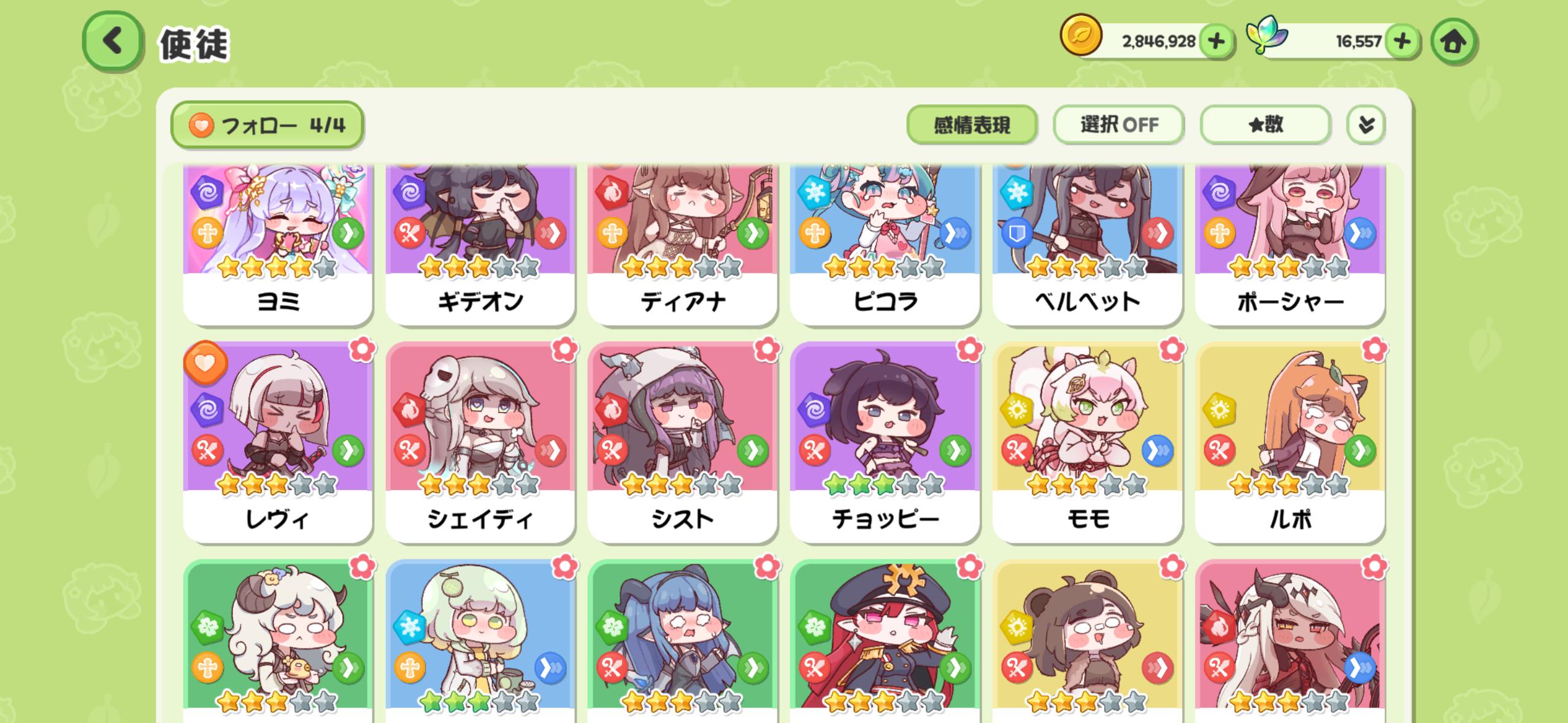This screenshot has height=723, width=1568.
Task: Select the ヨミ character card
Action: point(278,245)
